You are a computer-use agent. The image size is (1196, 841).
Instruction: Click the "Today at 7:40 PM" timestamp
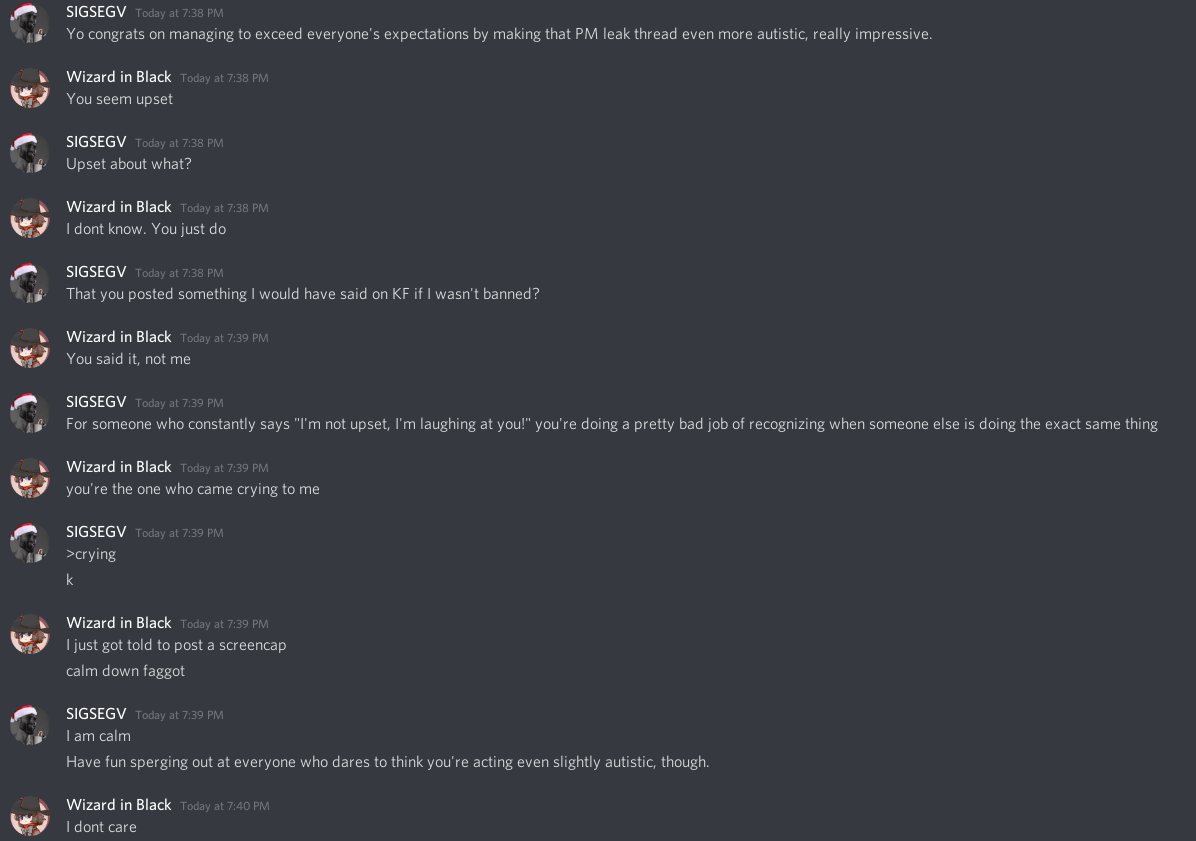point(225,806)
